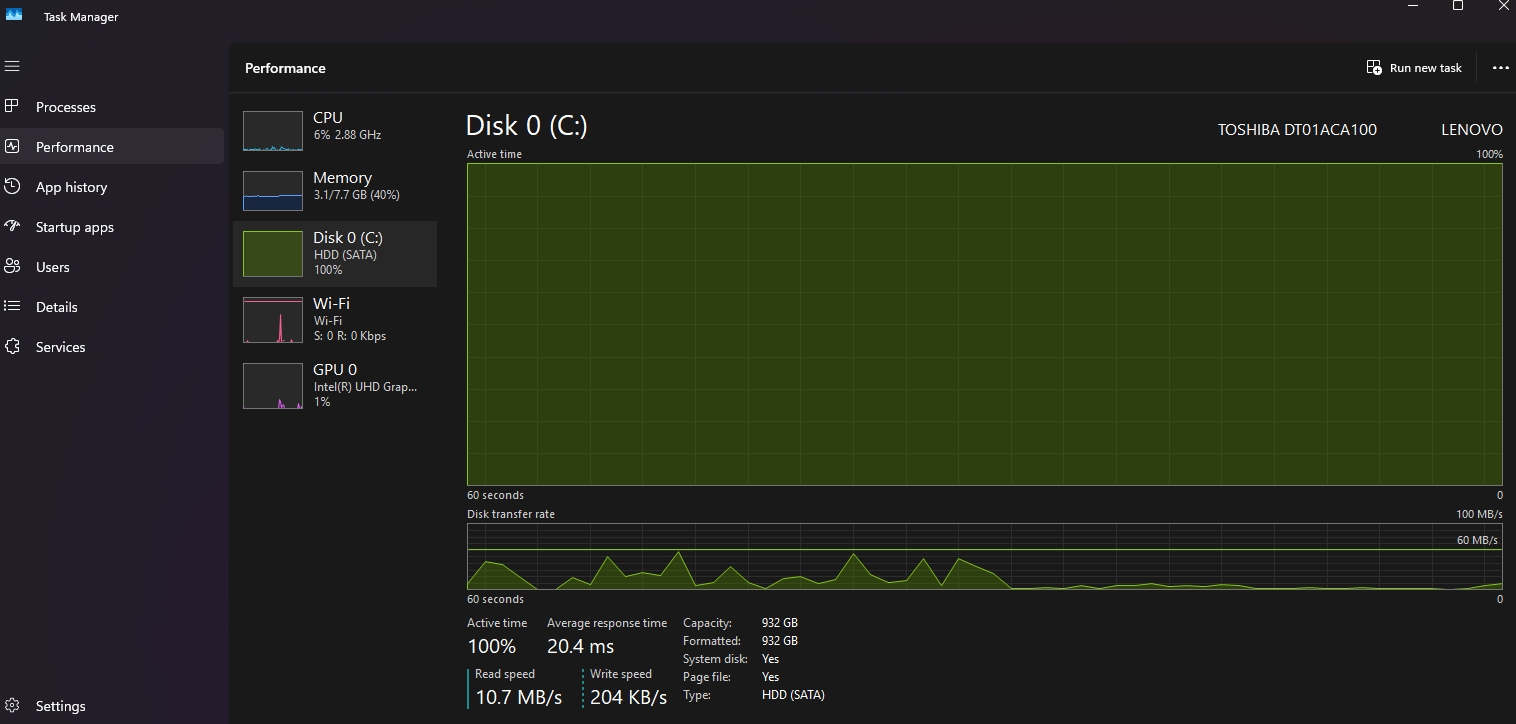Click the Details list icon
1516x724 pixels.
[x=12, y=306]
